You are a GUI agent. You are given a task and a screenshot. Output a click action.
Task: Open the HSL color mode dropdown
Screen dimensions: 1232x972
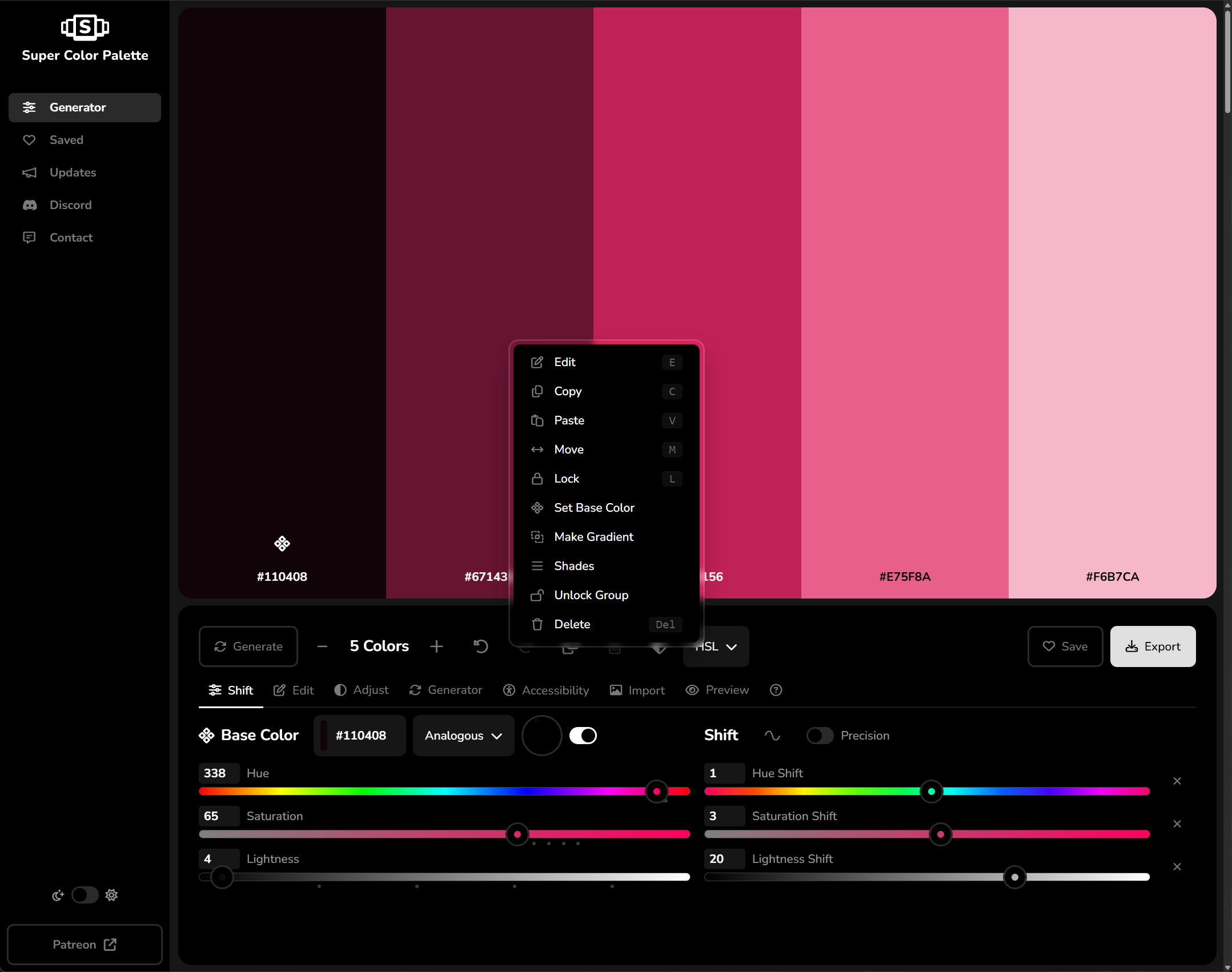click(715, 646)
